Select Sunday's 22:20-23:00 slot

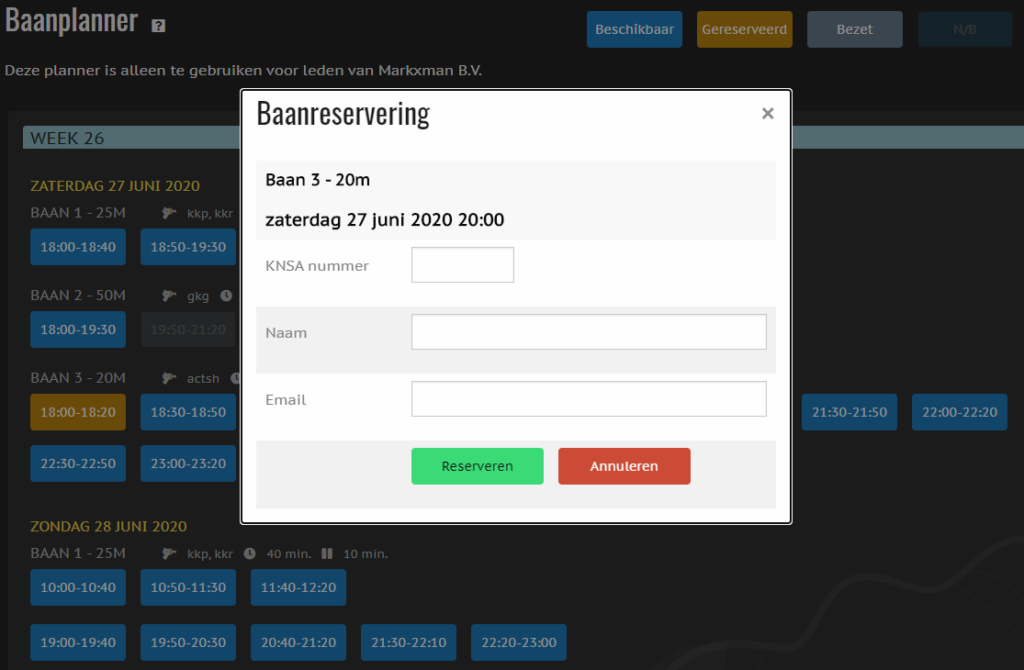pyautogui.click(x=519, y=643)
